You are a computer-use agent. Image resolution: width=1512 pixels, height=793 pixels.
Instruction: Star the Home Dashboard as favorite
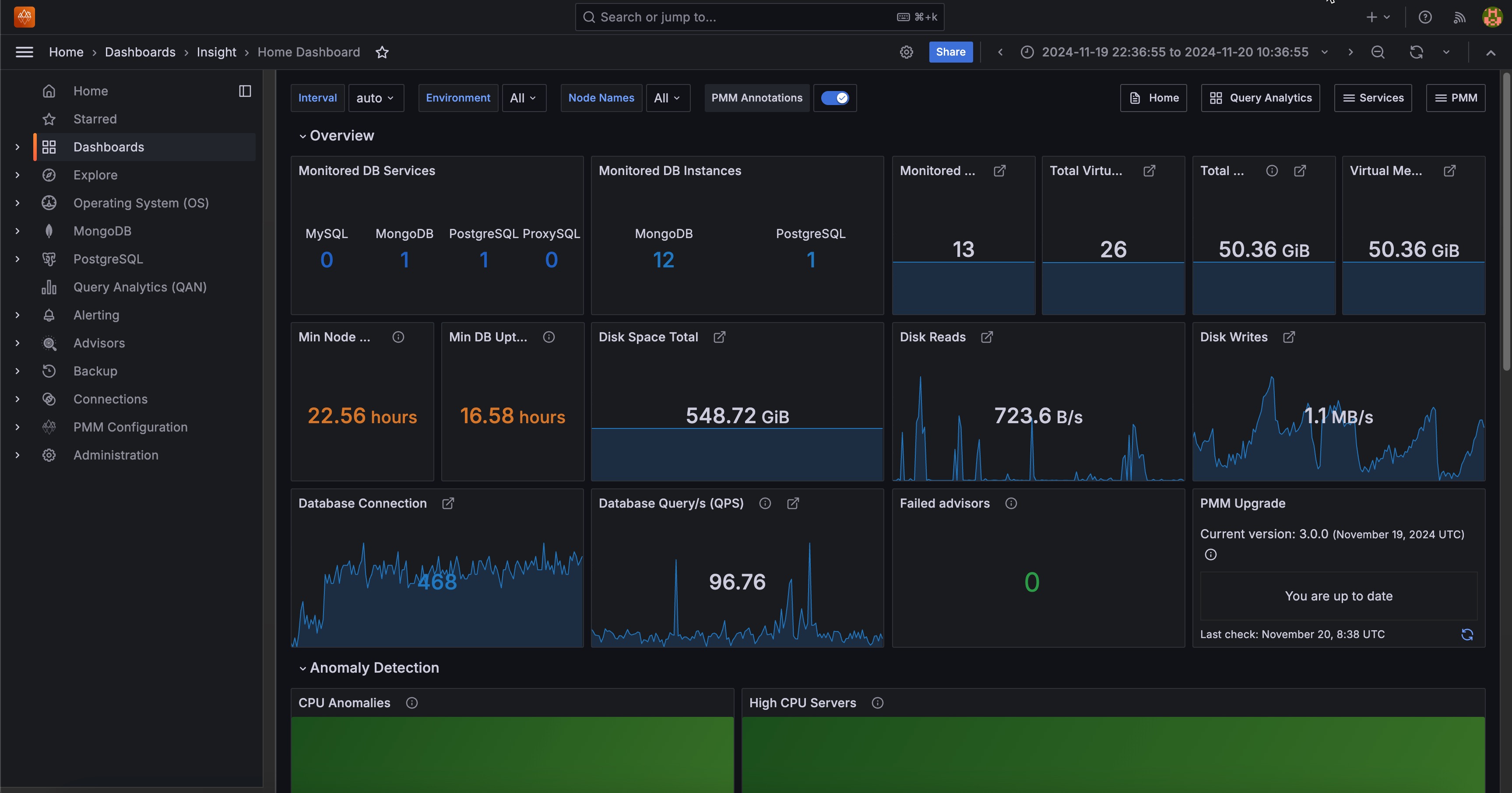[x=382, y=52]
